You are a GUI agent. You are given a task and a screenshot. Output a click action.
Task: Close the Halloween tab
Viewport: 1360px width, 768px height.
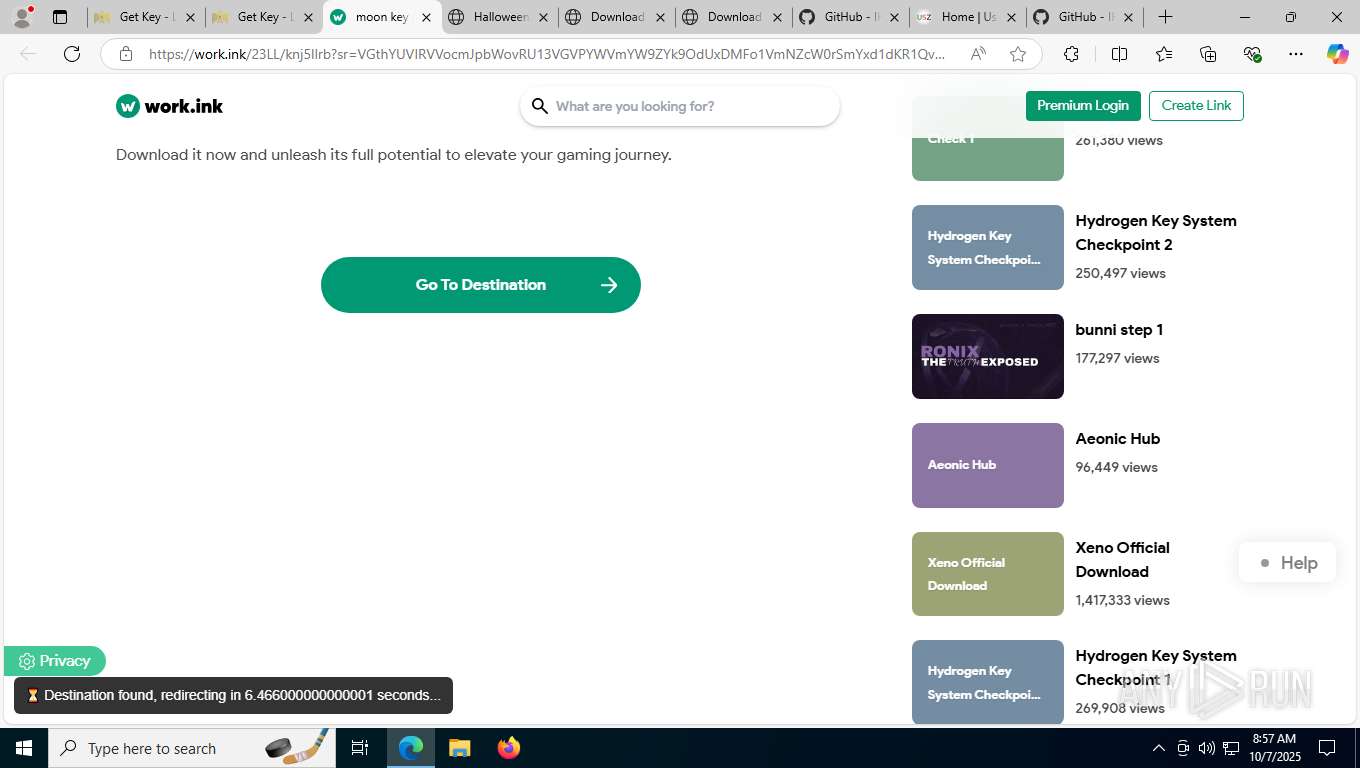[x=543, y=17]
